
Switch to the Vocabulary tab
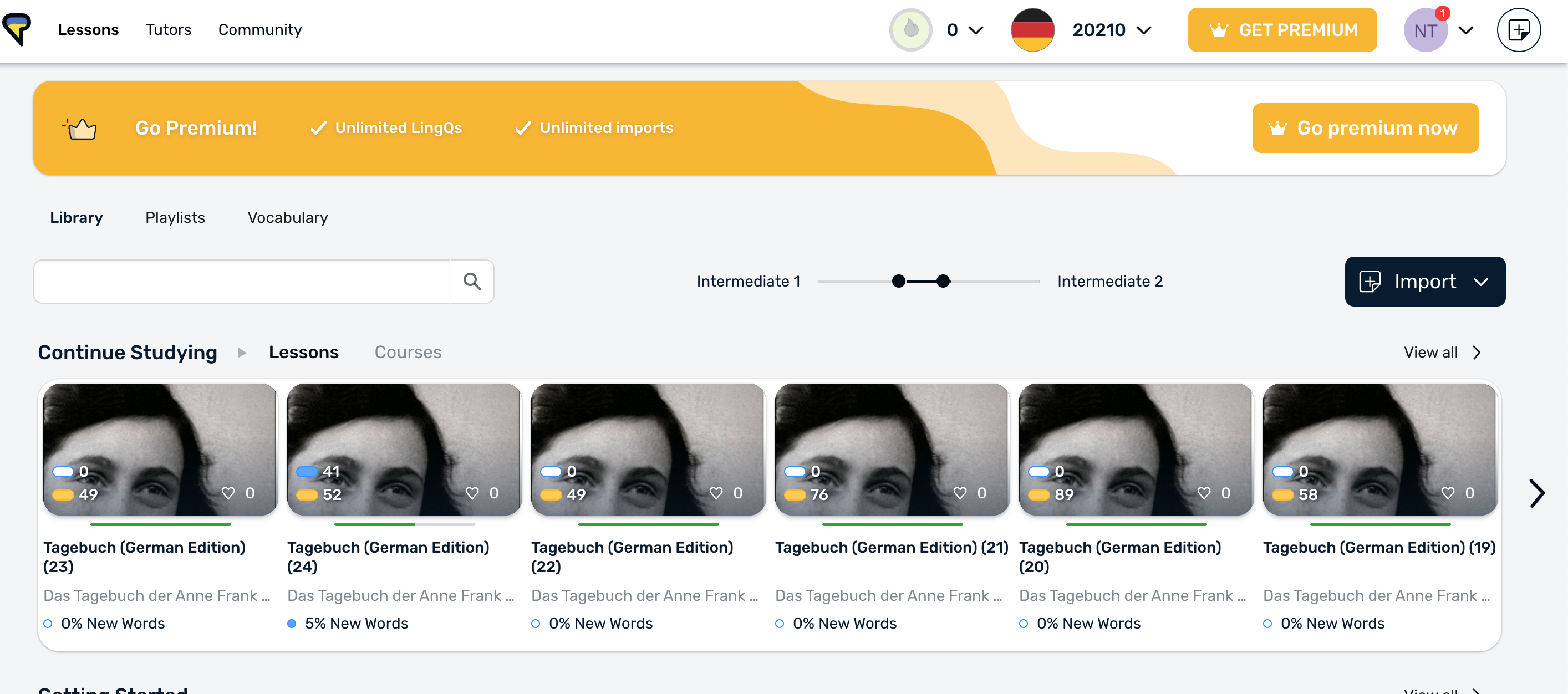287,217
